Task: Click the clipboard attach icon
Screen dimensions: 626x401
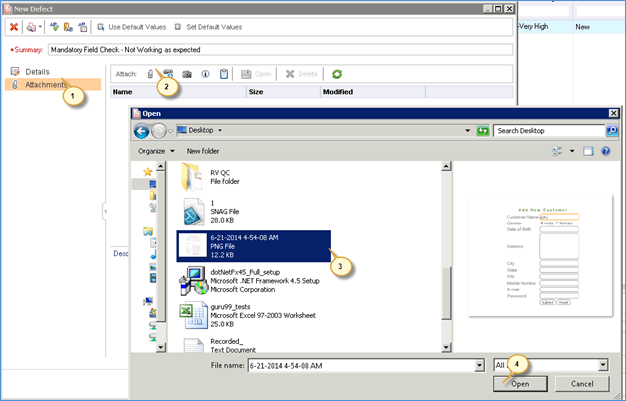Action: pos(224,74)
